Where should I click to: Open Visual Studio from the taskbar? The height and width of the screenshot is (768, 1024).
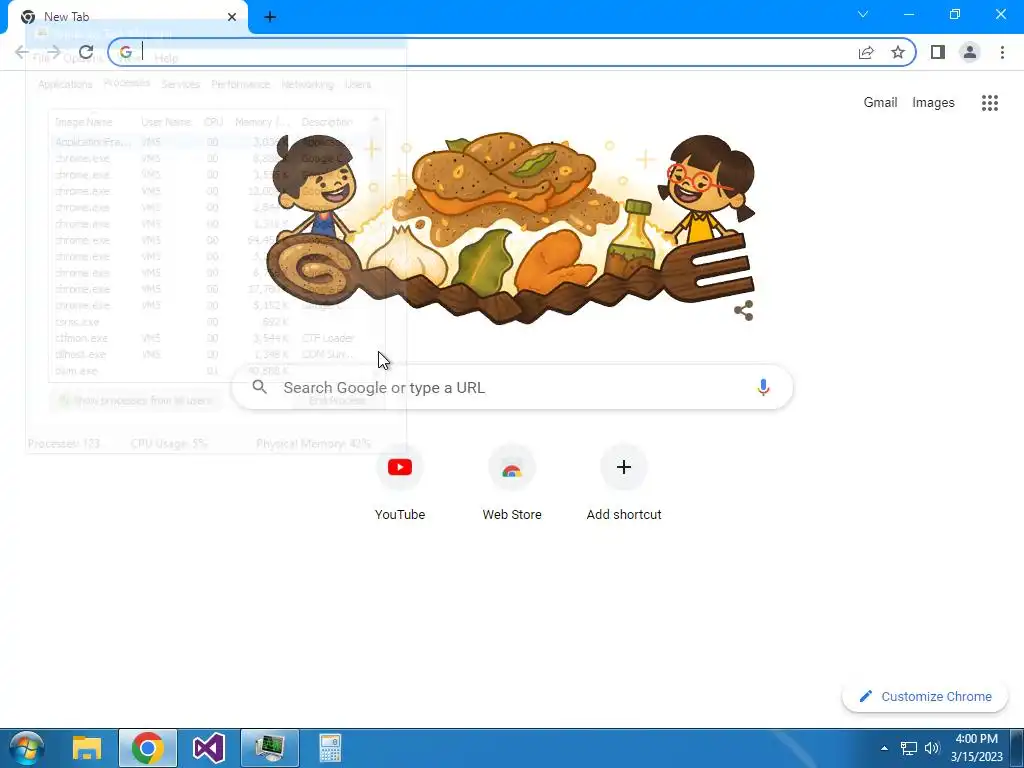(x=209, y=748)
